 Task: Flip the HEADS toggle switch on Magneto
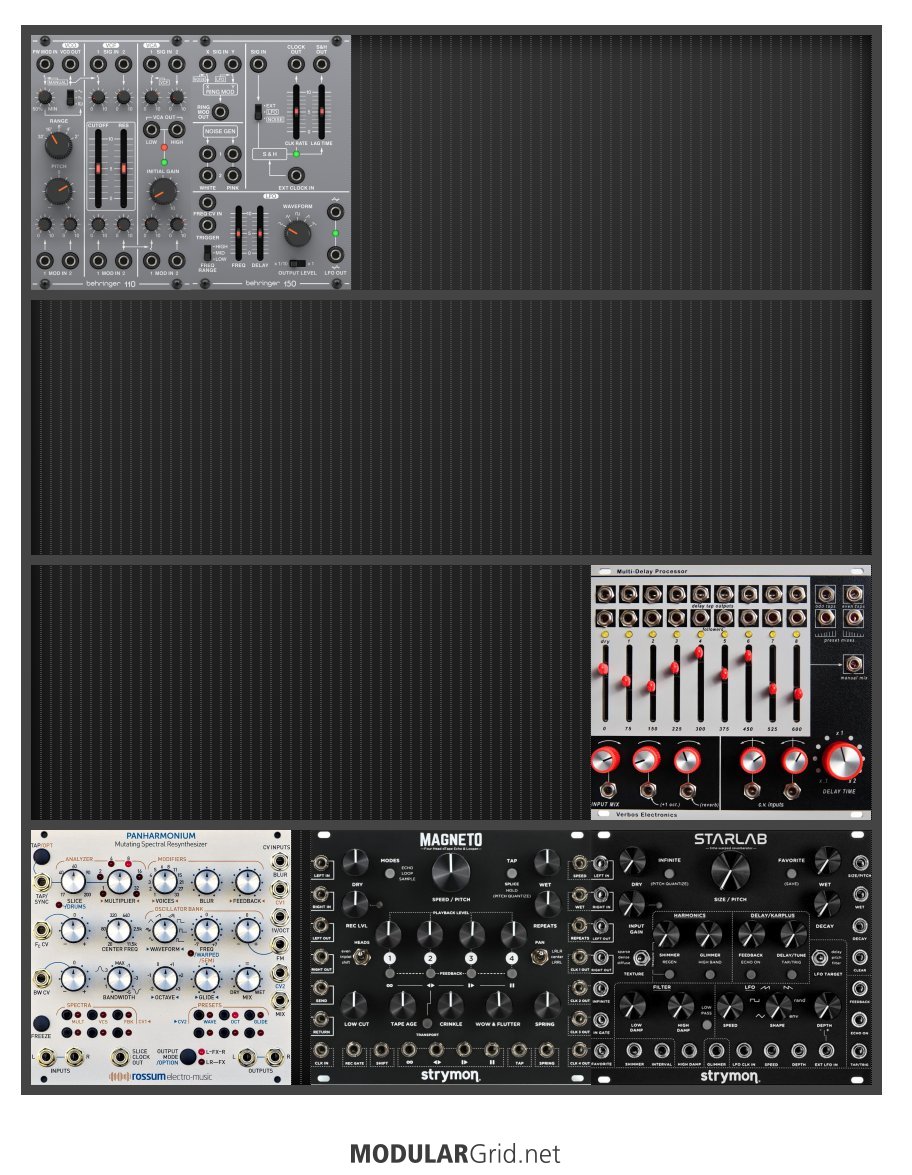coord(362,957)
